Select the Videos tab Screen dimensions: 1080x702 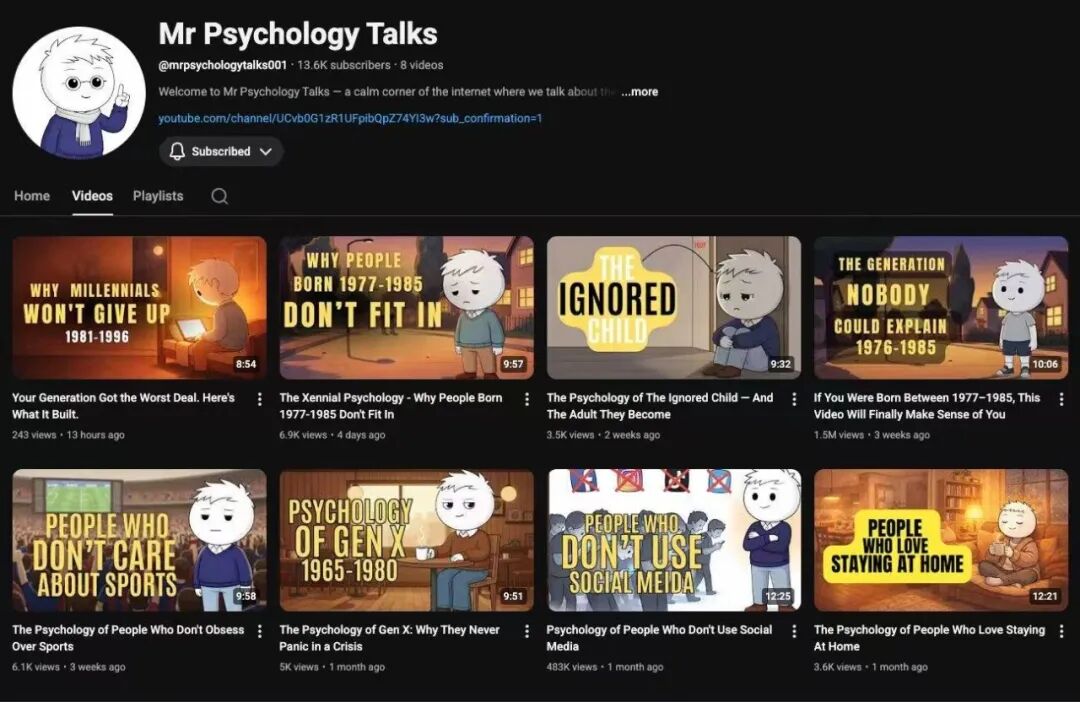point(92,196)
